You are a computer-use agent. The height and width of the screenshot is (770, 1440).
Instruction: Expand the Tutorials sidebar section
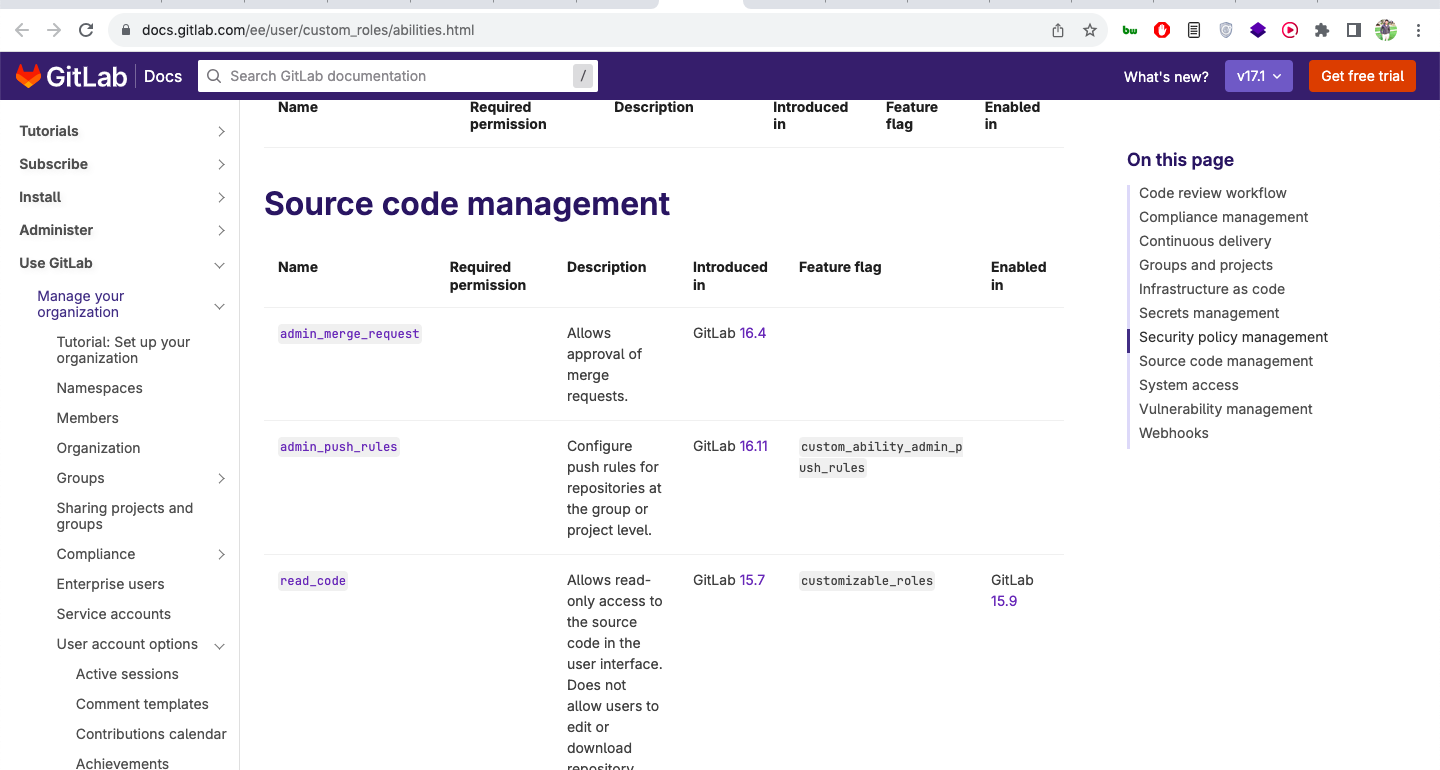(221, 131)
